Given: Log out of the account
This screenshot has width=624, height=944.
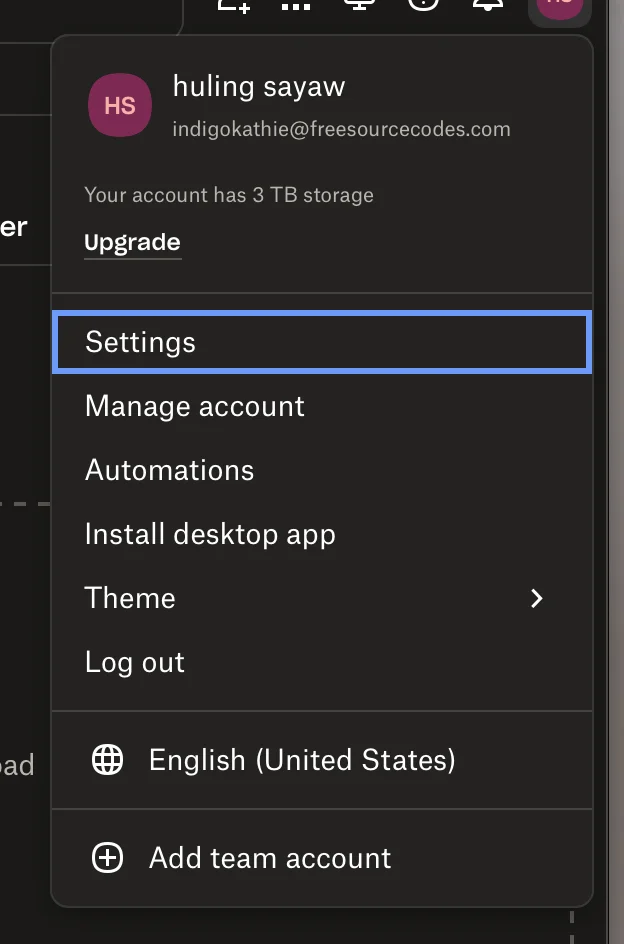Looking at the screenshot, I should (322, 662).
